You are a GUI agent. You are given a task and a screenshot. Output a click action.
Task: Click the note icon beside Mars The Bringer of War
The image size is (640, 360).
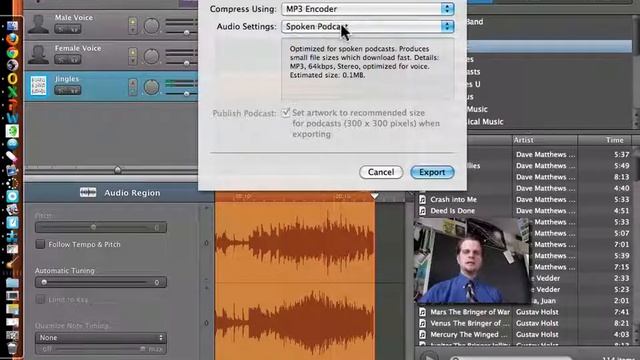(422, 312)
